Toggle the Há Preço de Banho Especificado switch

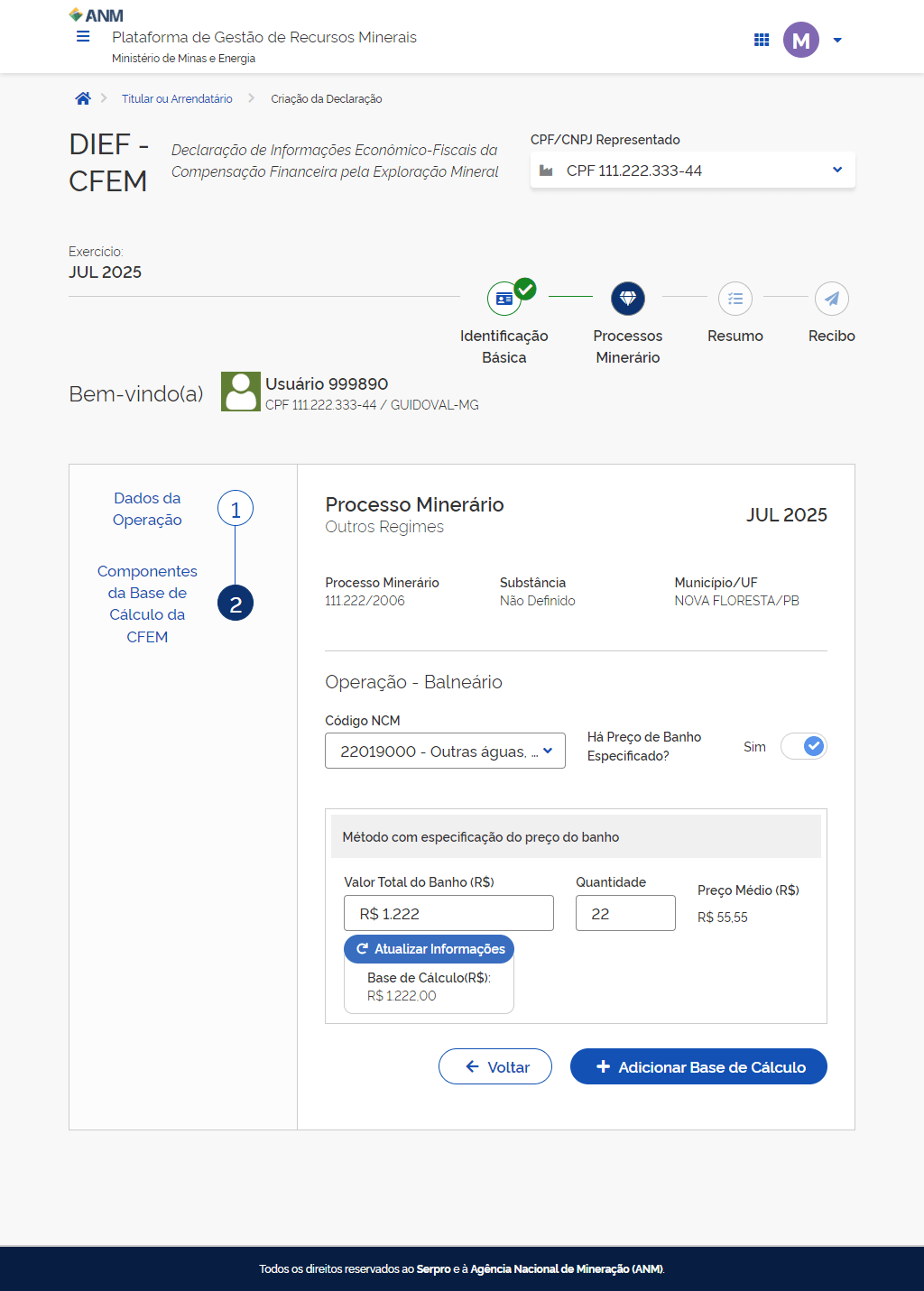click(x=803, y=746)
